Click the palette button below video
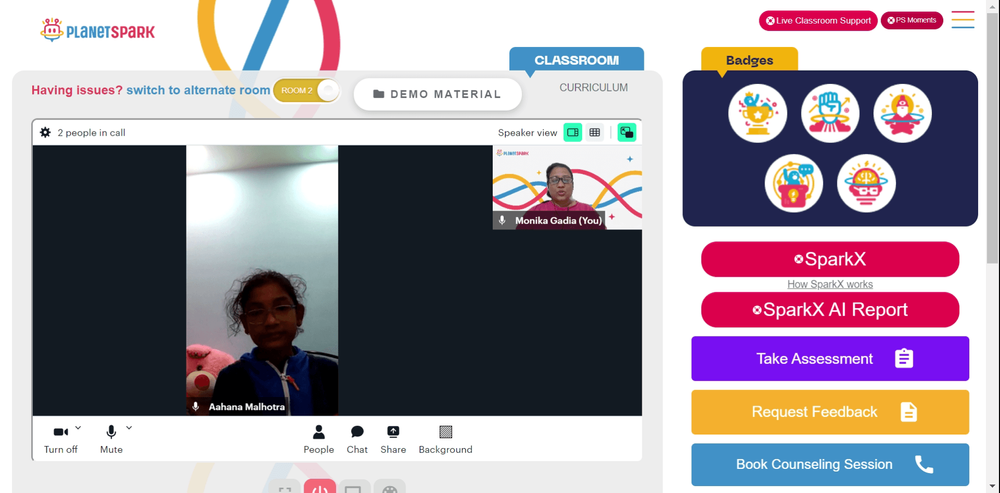The image size is (1000, 493). tap(390, 488)
